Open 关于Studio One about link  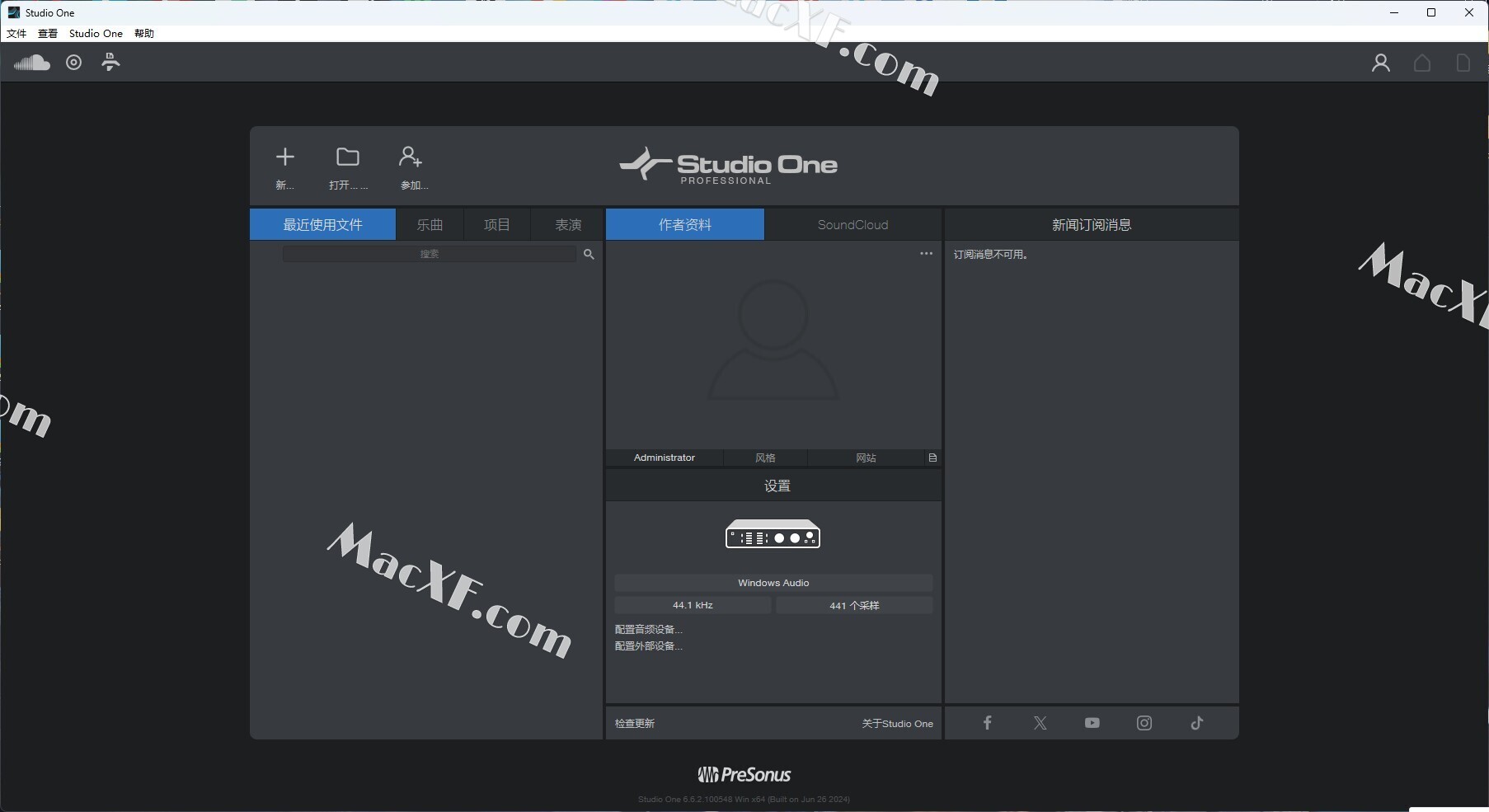pos(898,723)
